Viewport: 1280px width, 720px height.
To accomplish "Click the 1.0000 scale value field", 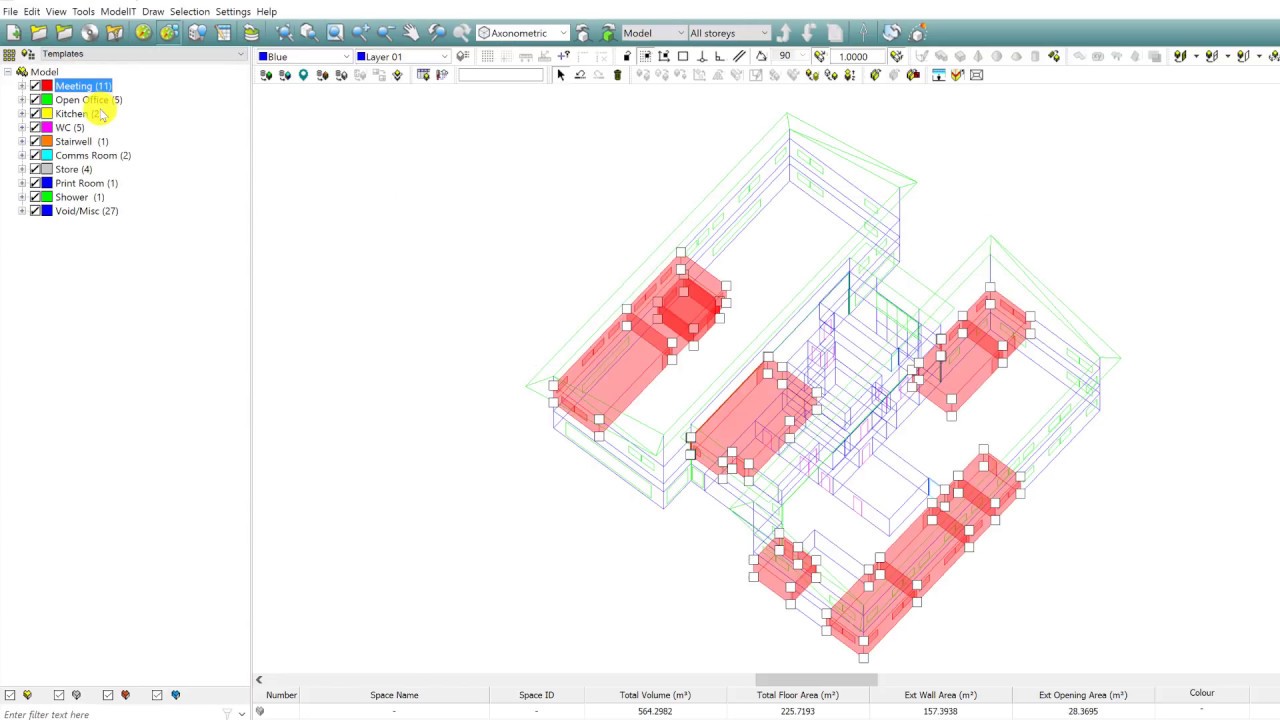I will click(x=858, y=57).
